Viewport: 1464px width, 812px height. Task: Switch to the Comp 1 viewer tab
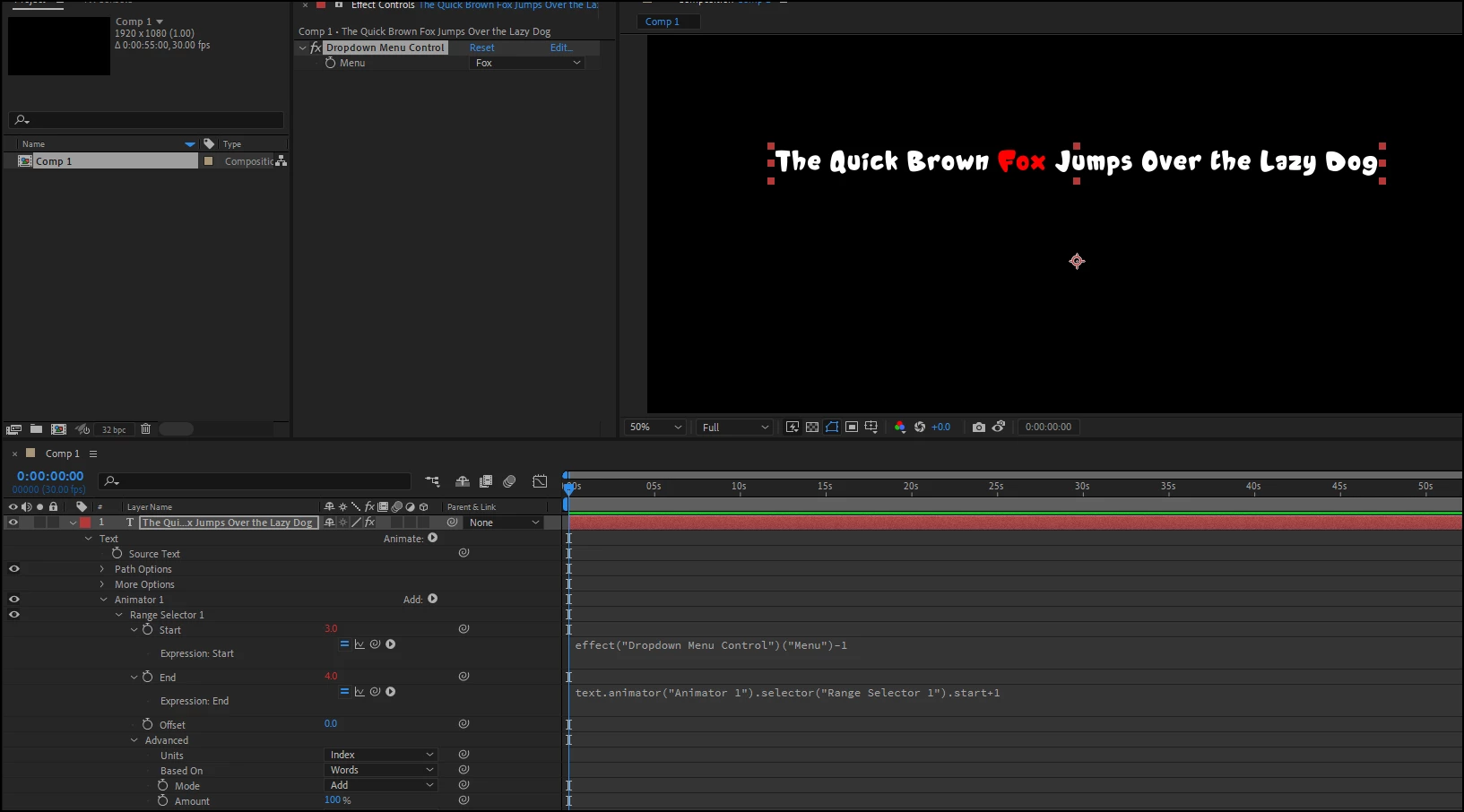coord(663,22)
